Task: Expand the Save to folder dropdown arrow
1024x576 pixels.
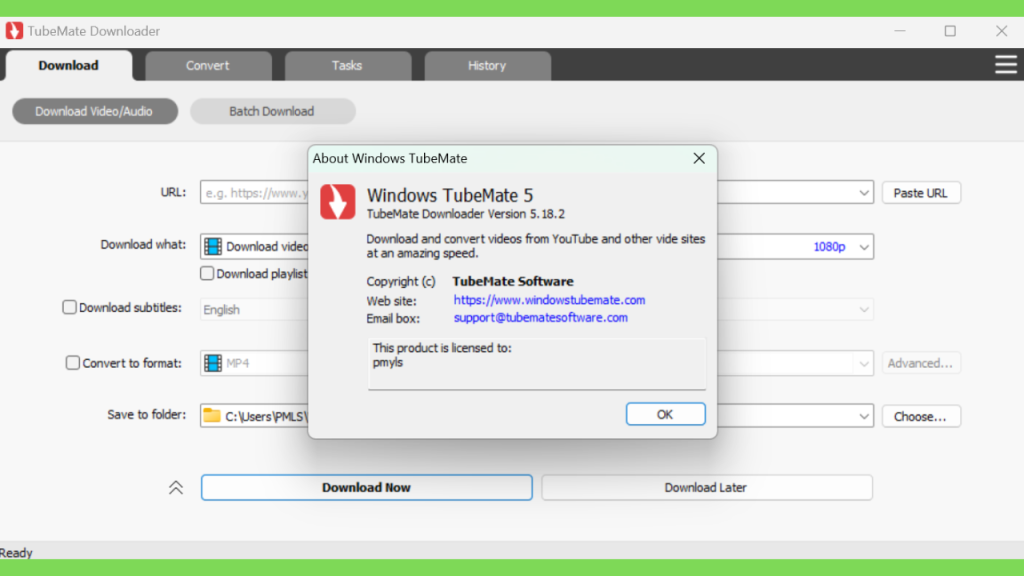Action: [864, 416]
